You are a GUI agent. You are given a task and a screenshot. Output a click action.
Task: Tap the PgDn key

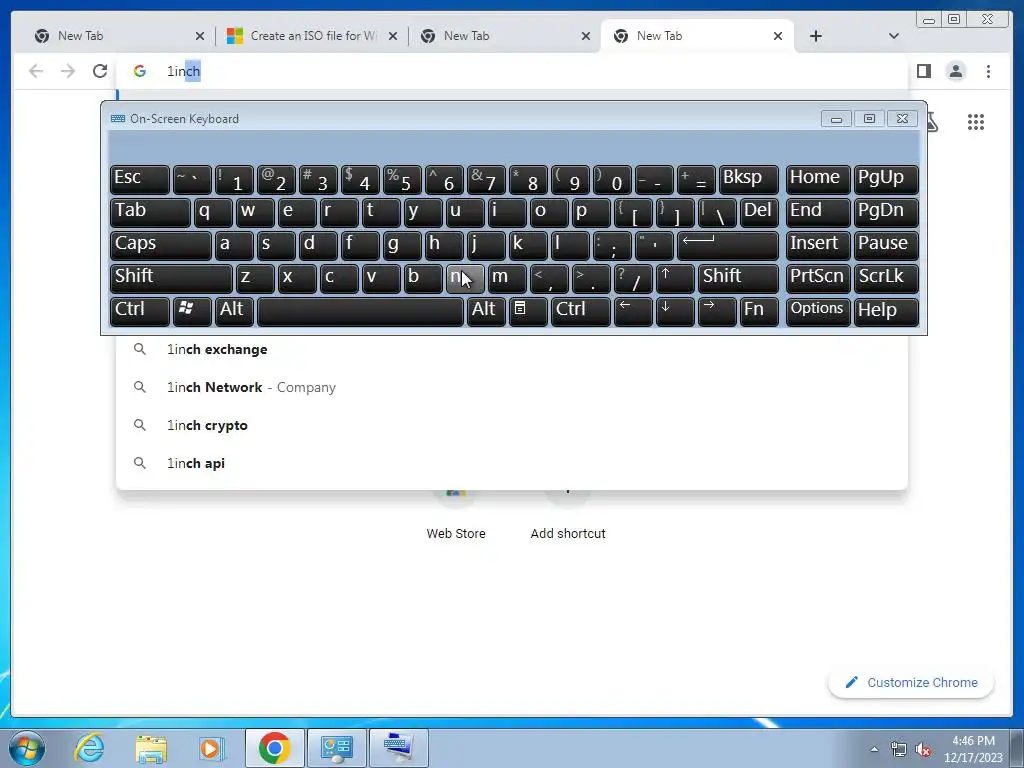(886, 212)
